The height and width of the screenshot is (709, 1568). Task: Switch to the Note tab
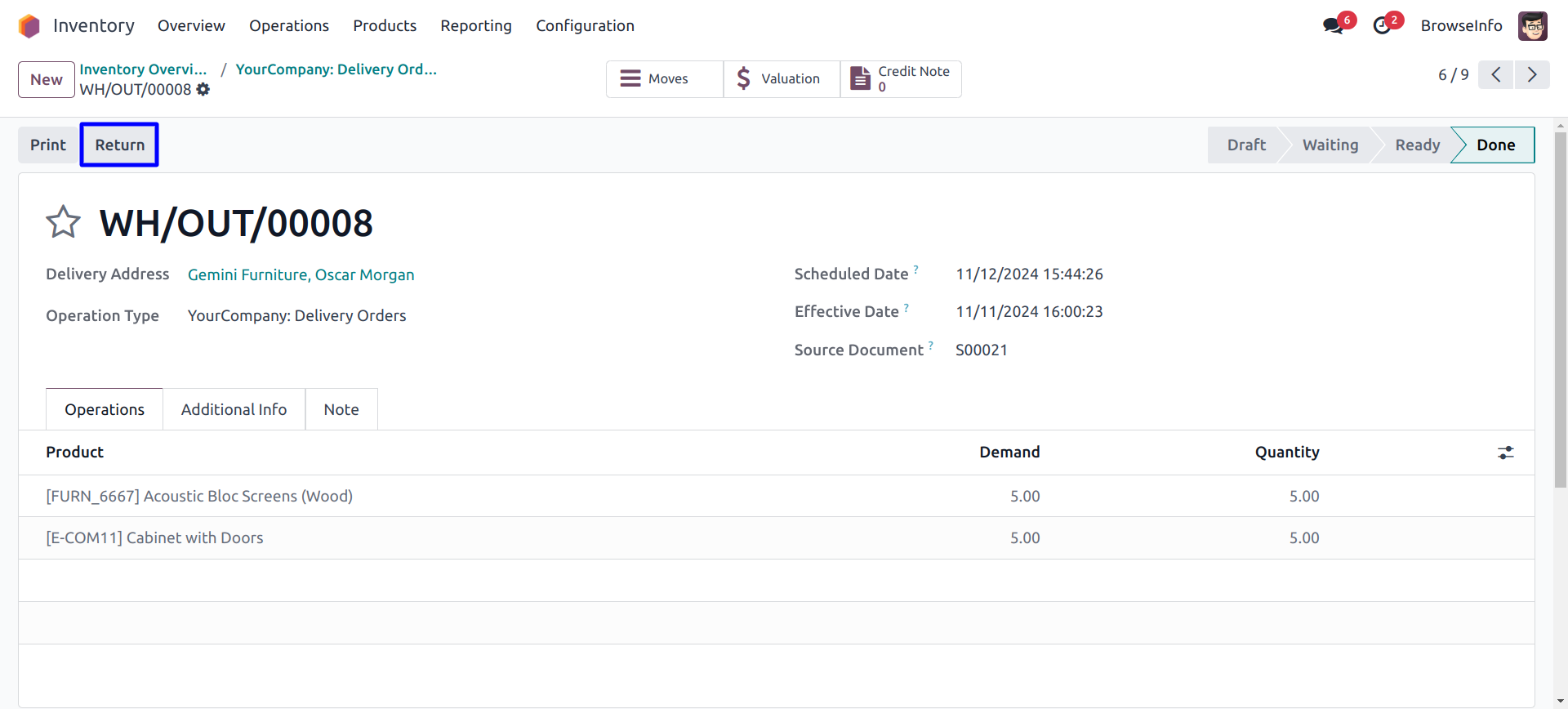coord(341,409)
